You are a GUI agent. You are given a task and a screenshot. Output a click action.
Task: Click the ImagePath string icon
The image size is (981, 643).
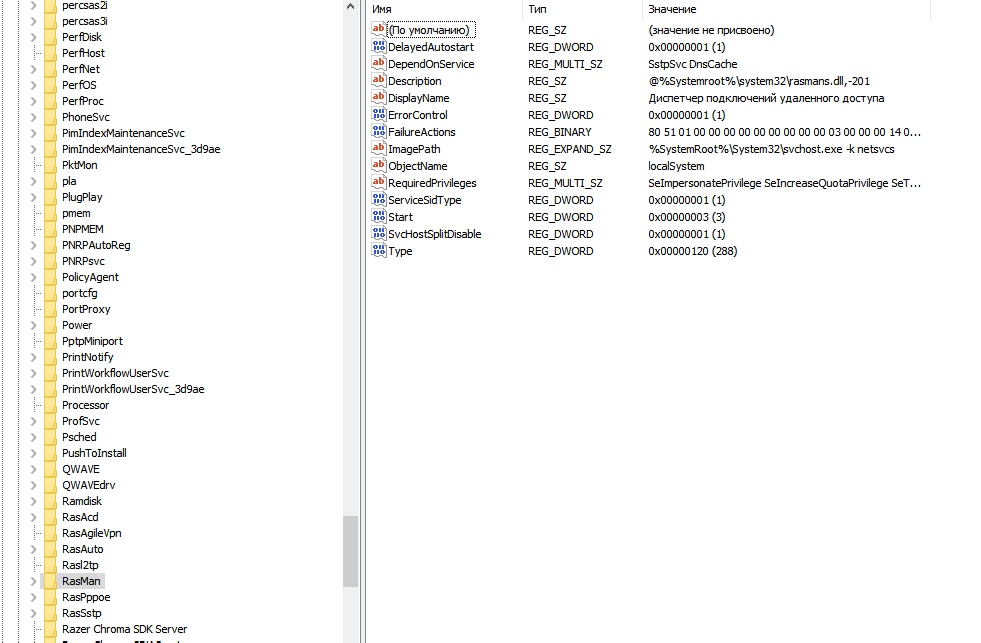379,148
